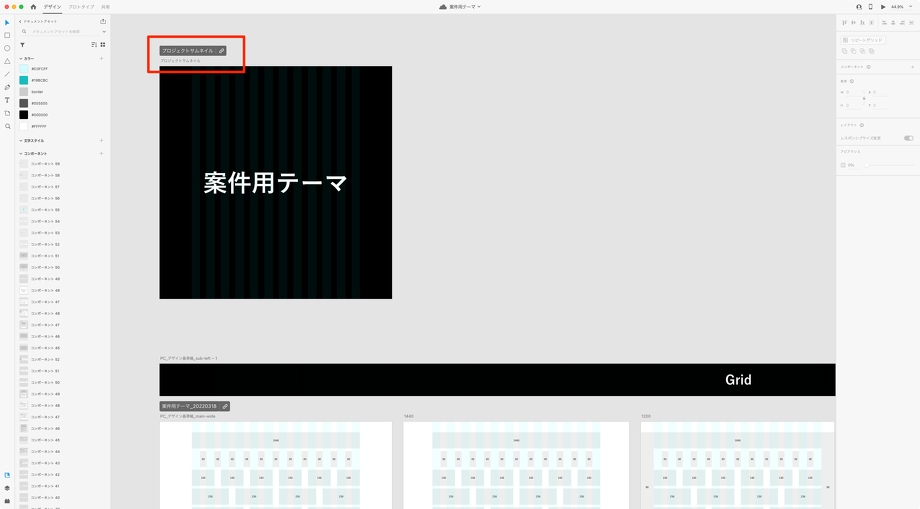Screen dimensions: 920x509
Task: Open the Layers panel icon
Action: (7, 488)
